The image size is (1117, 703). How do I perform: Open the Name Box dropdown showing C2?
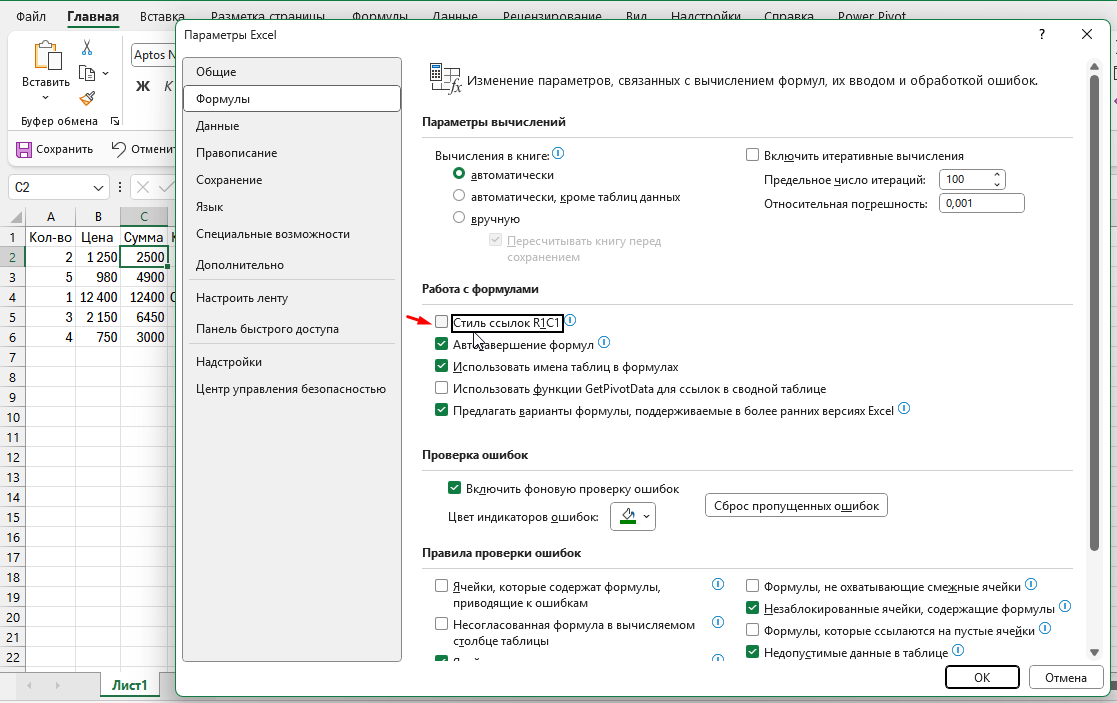[95, 187]
